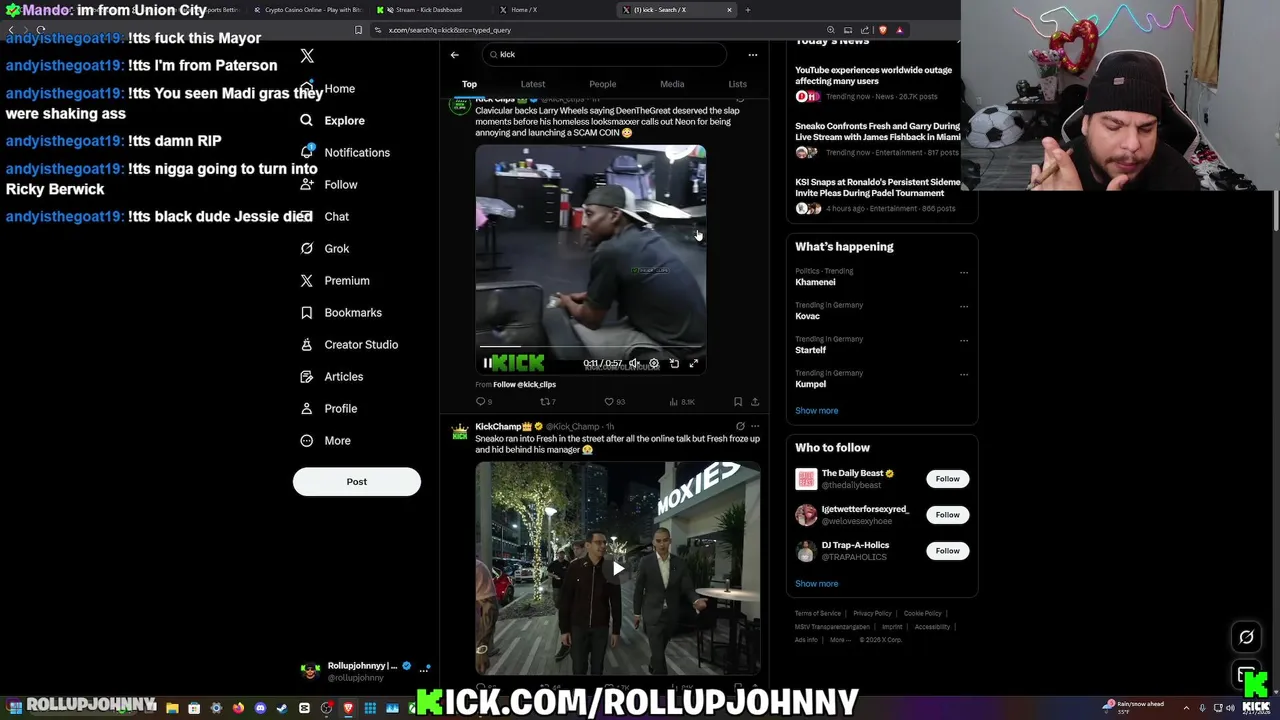
Task: Follow the welovesexyhoee account
Action: [x=947, y=515]
